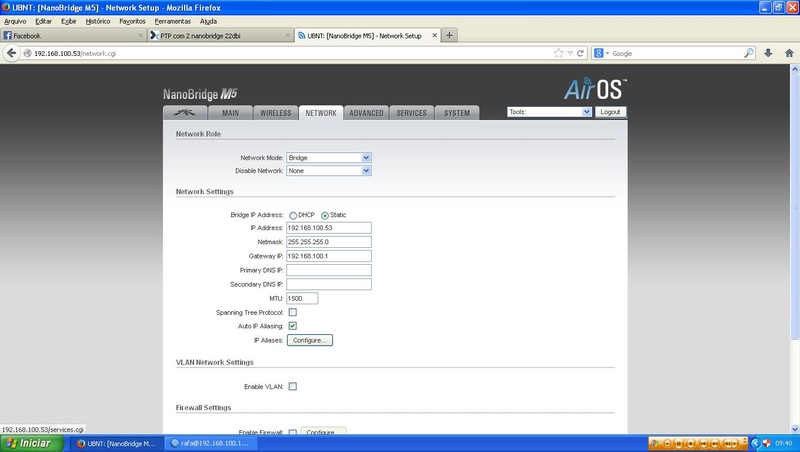Click the Gateway IP input field
This screenshot has height=452, width=800.
[x=329, y=256]
